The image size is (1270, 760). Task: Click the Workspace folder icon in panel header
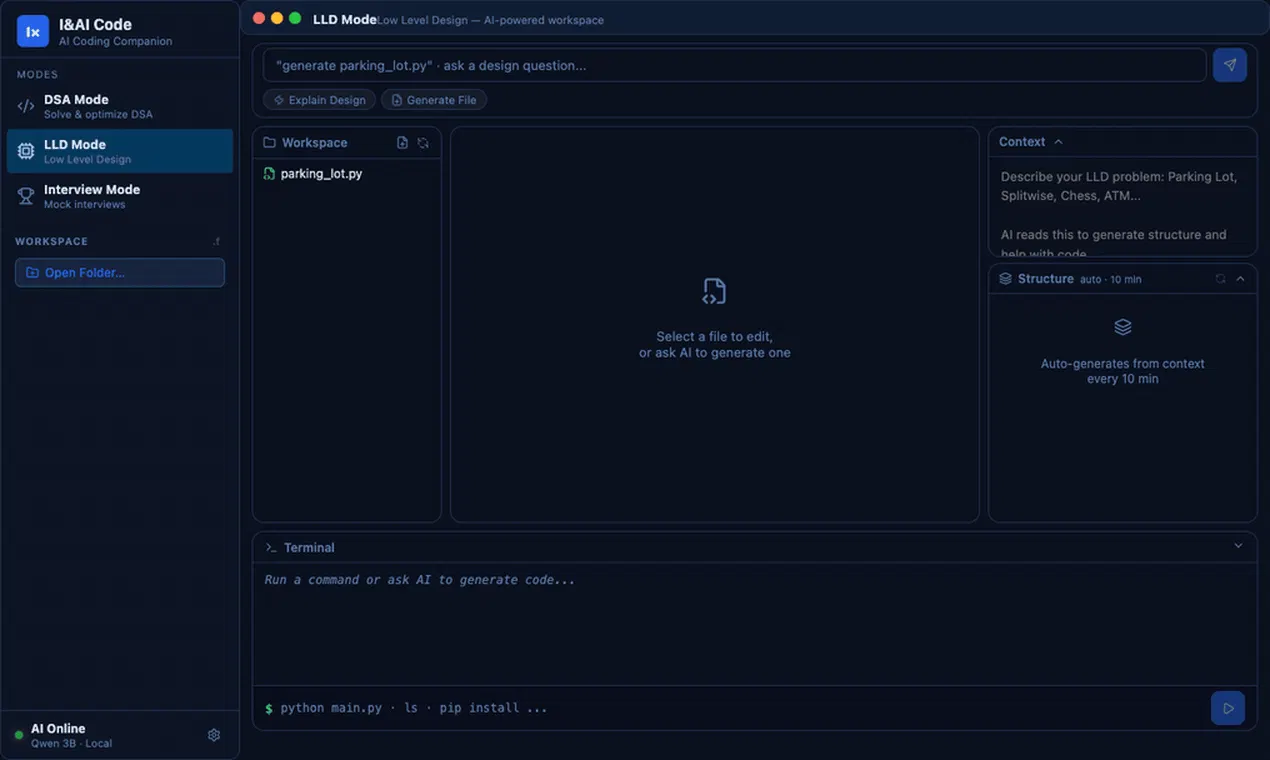[x=269, y=143]
